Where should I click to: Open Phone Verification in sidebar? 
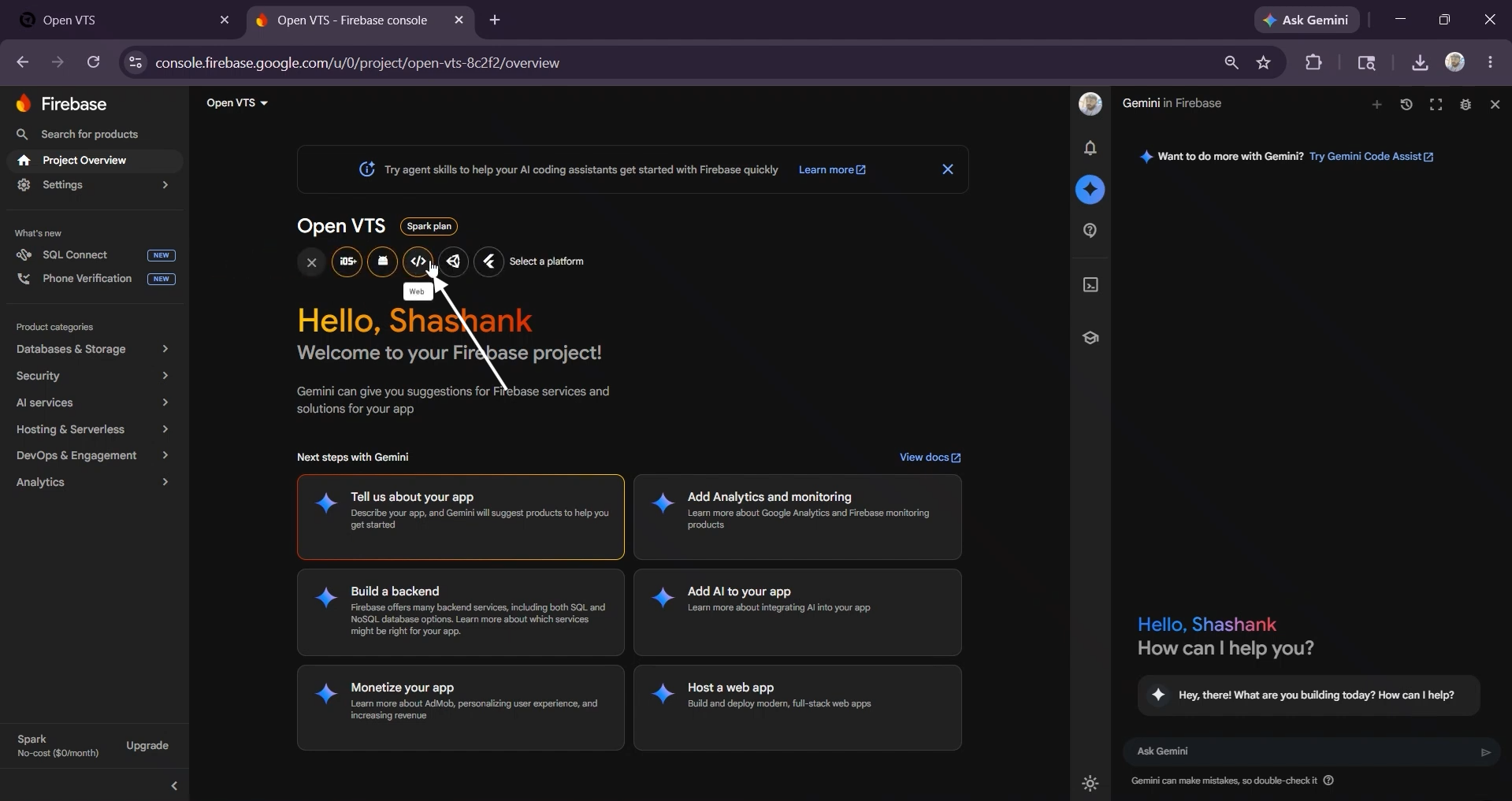95,279
